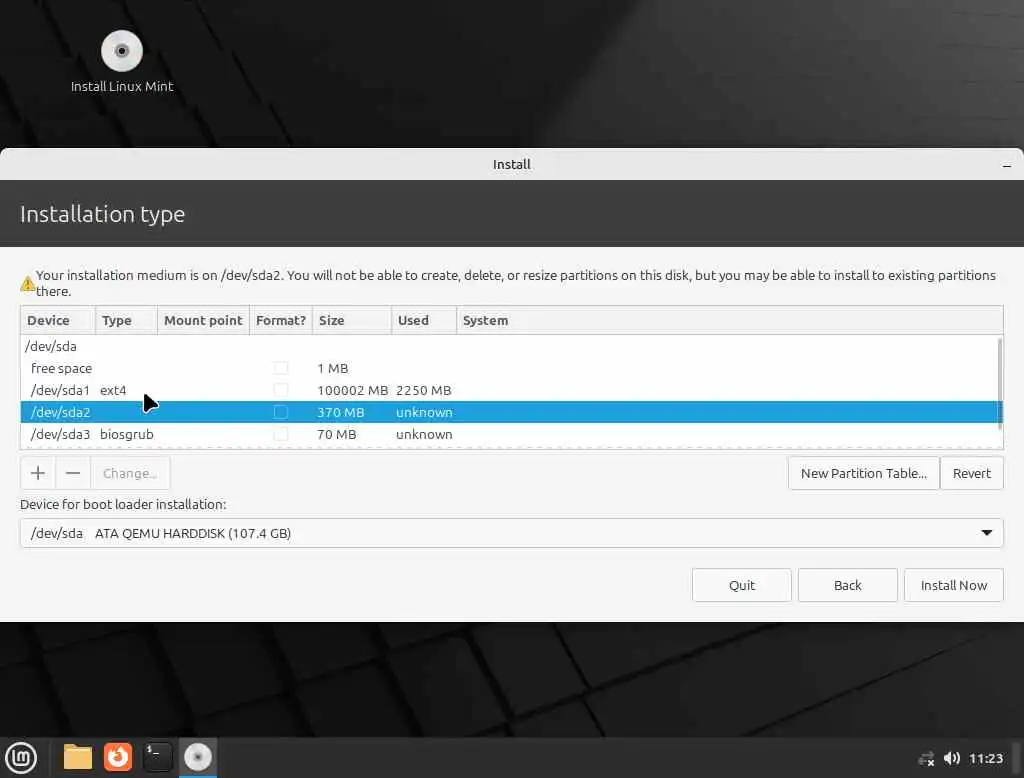
Task: Sort by the System column header
Action: [729, 320]
